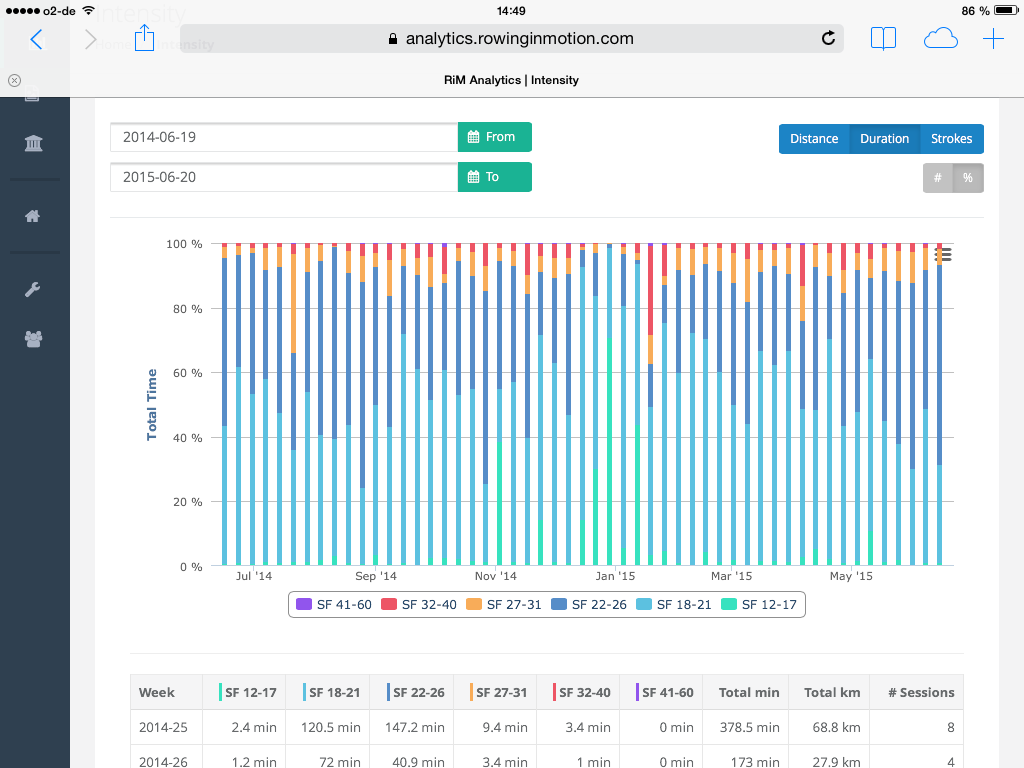Close tab with small x icon
This screenshot has width=1024, height=768.
click(14, 80)
